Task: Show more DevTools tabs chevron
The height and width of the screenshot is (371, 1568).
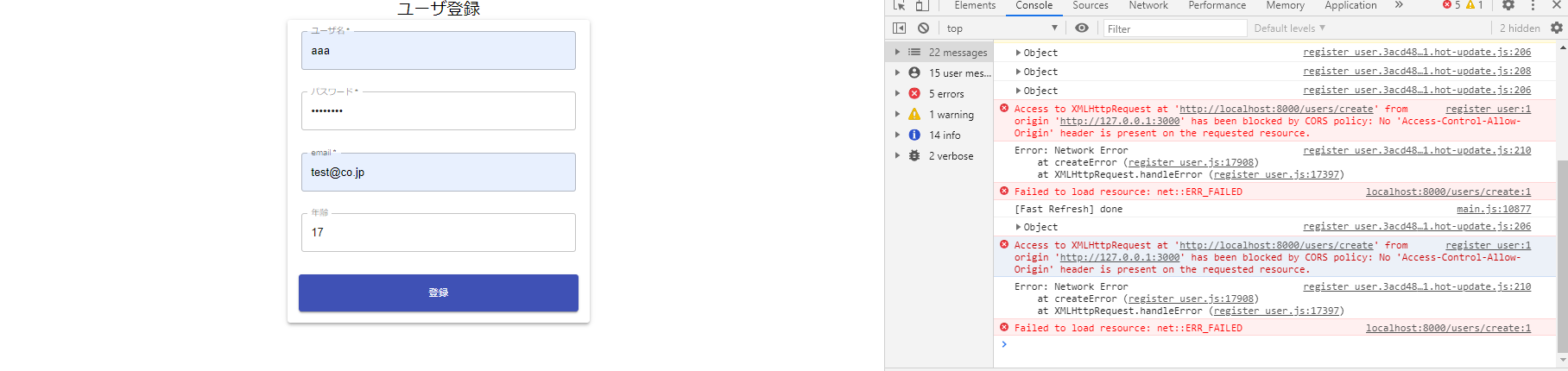Action: tap(1399, 5)
